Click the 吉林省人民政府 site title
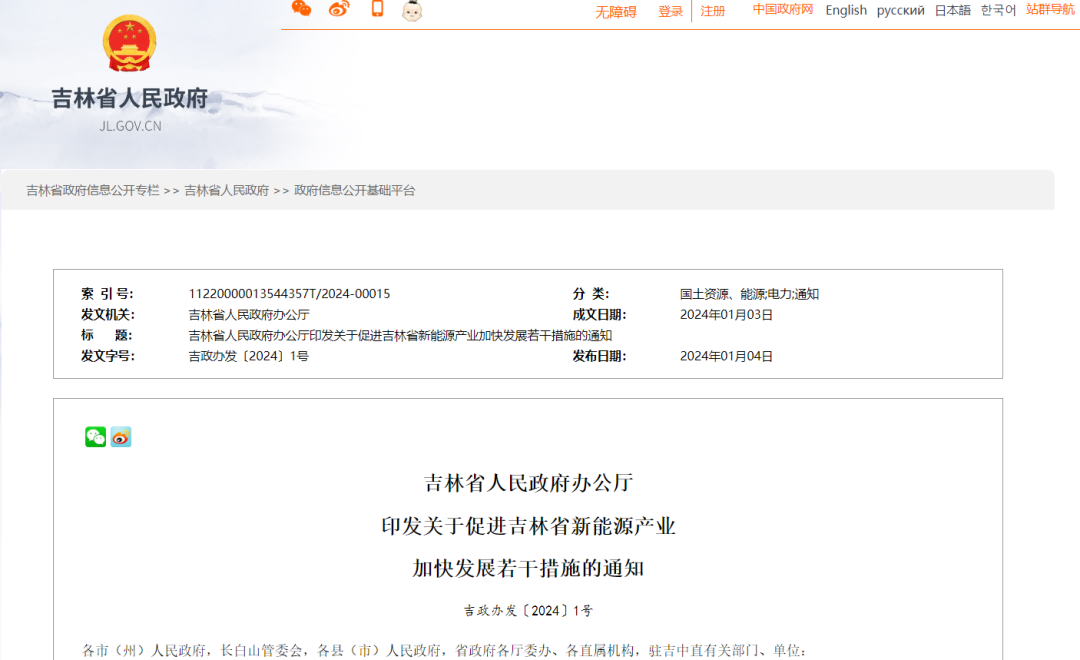The image size is (1080, 660). point(130,98)
